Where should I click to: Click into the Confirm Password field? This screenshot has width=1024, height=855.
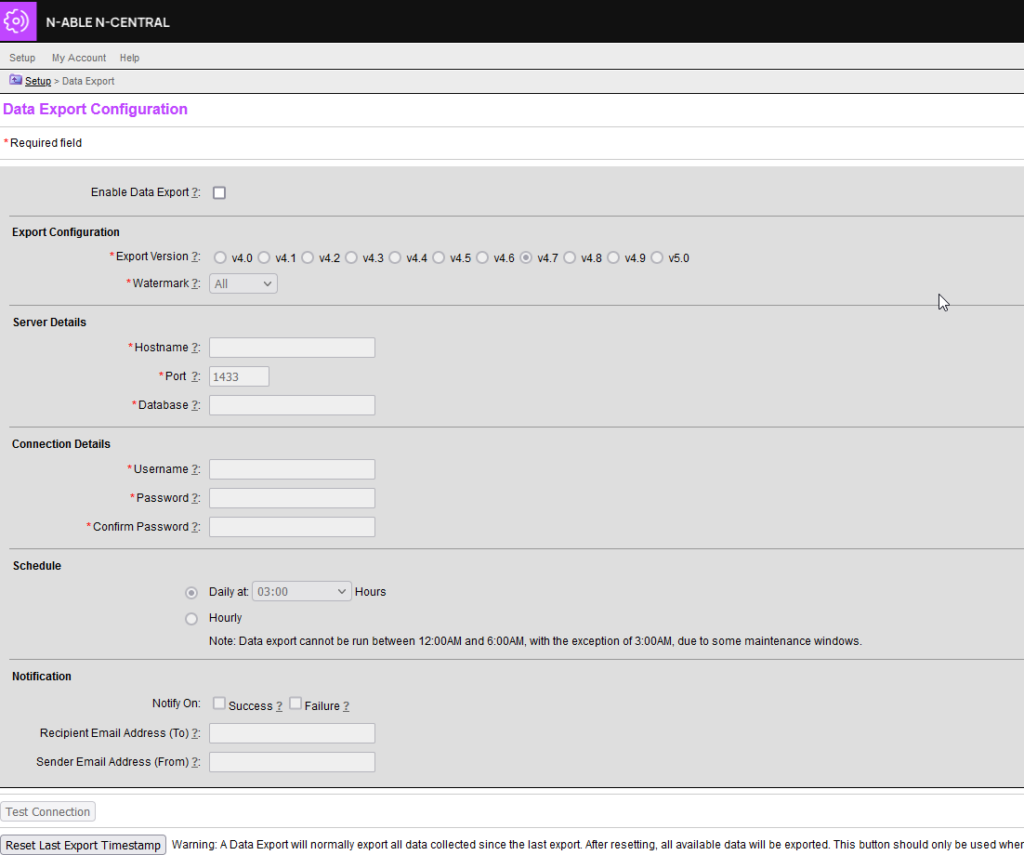pyautogui.click(x=292, y=526)
